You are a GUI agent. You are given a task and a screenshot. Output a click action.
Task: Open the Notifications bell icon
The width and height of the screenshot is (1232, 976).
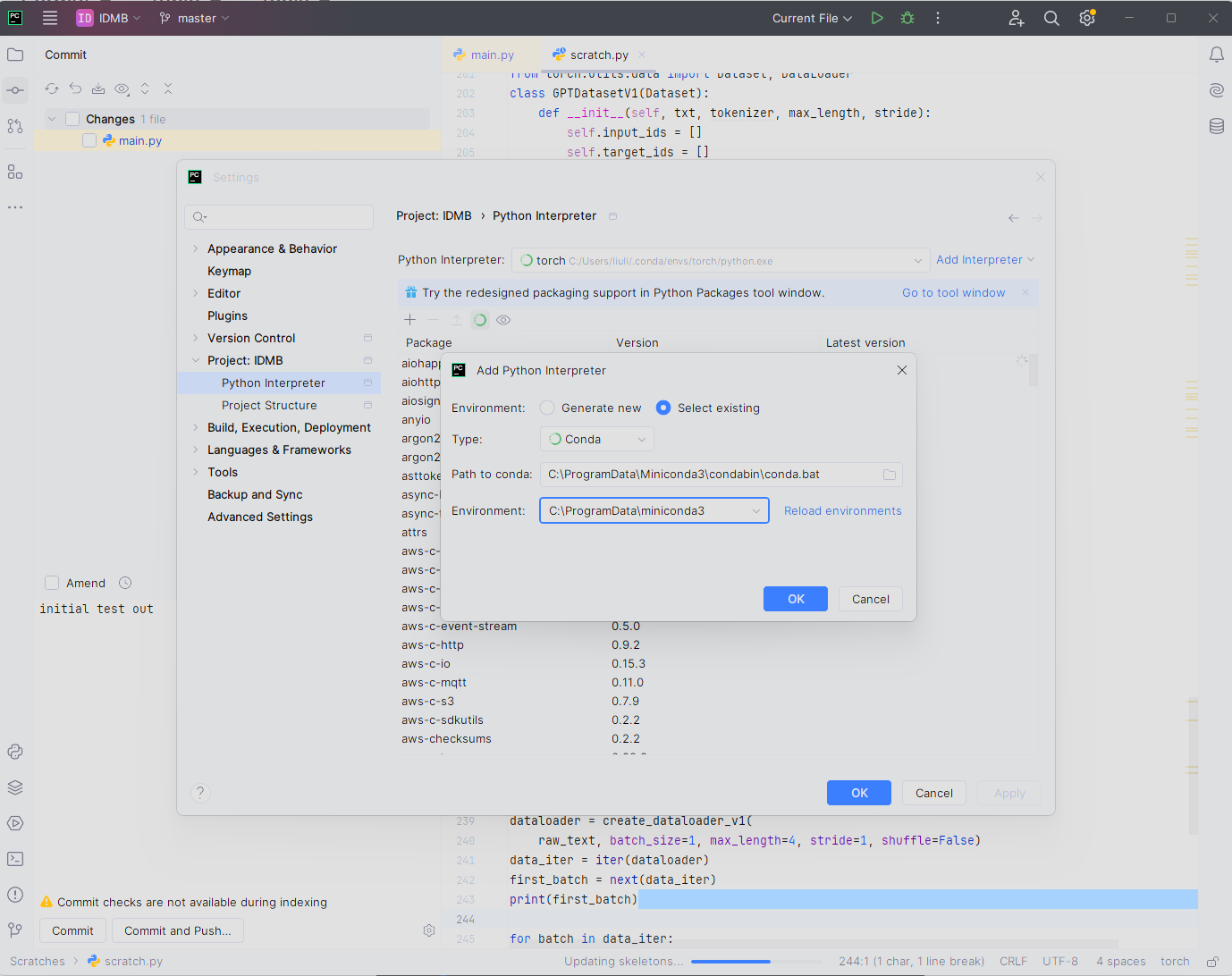click(1216, 55)
